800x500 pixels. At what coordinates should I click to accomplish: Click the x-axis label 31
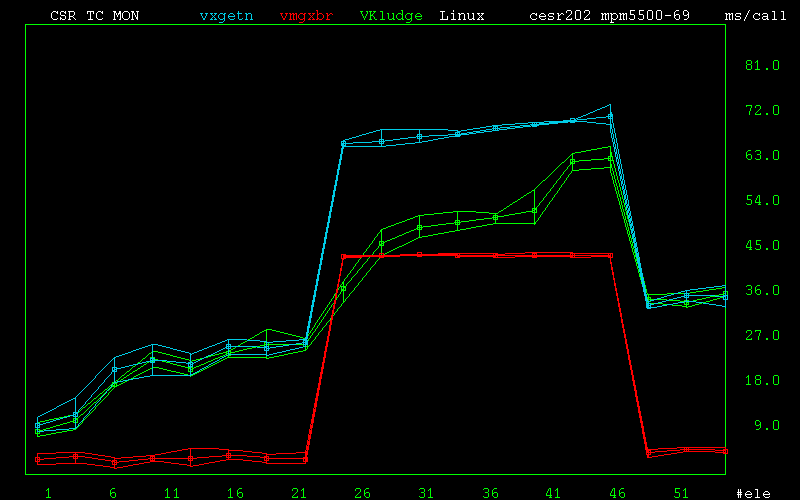pos(426,493)
